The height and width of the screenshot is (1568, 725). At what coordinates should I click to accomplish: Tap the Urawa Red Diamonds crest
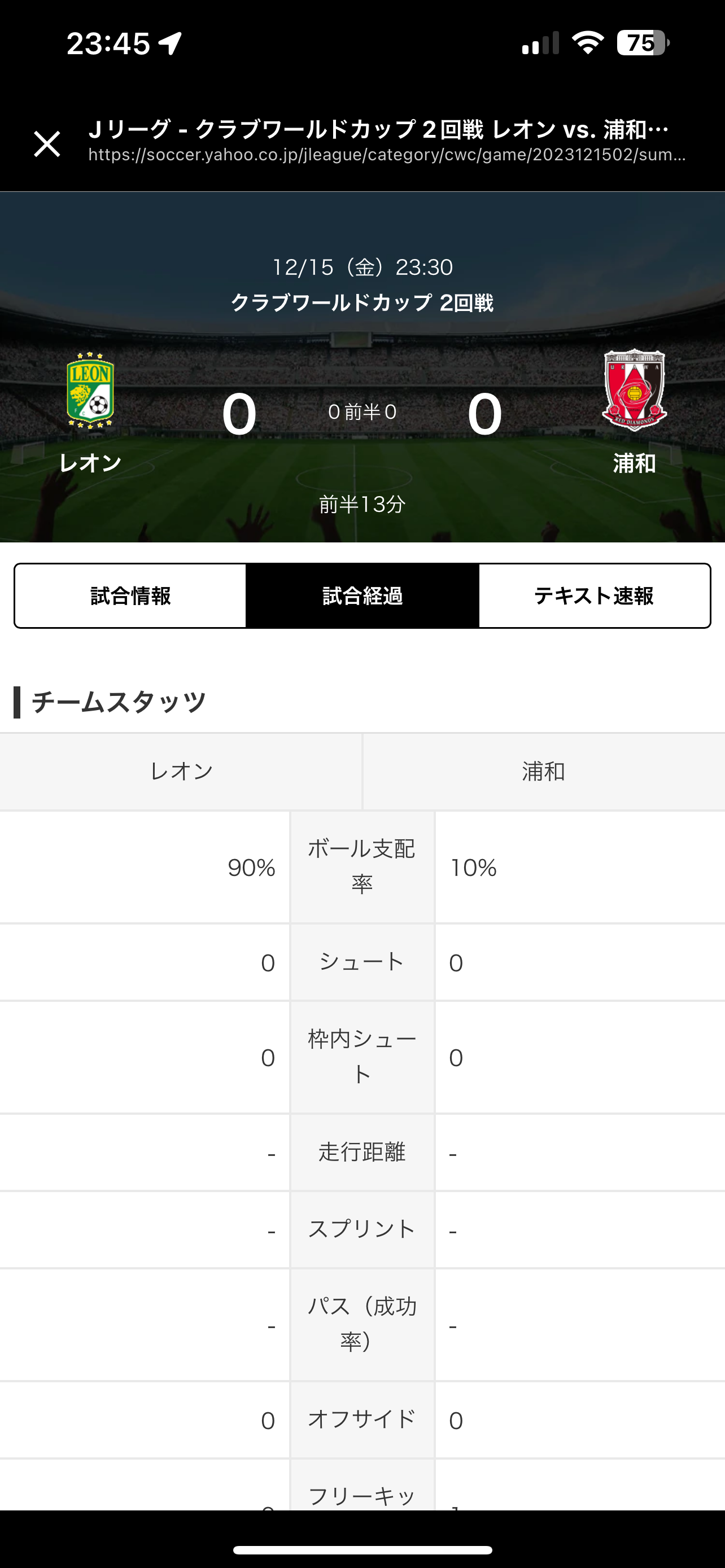point(634,389)
